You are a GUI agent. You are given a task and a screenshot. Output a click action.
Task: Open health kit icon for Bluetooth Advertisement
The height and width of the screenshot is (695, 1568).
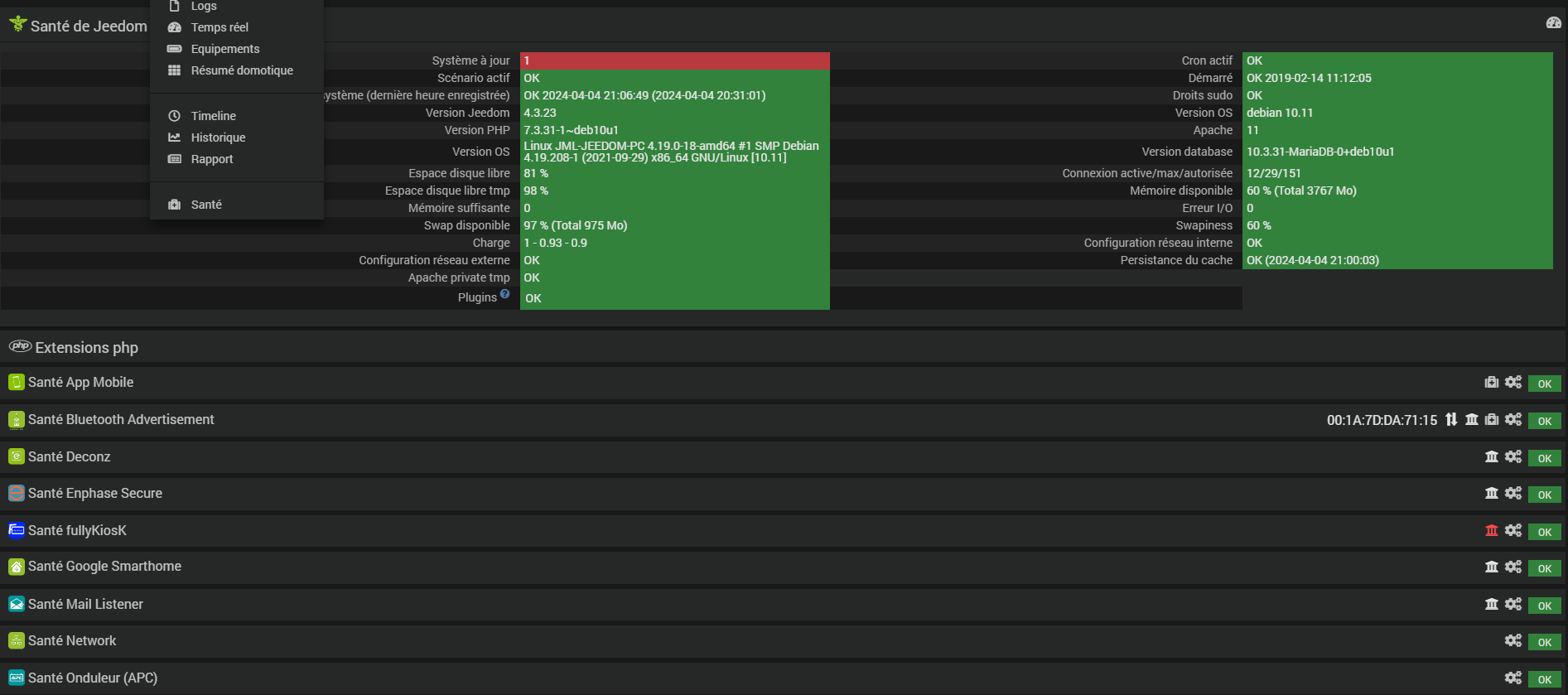1492,419
